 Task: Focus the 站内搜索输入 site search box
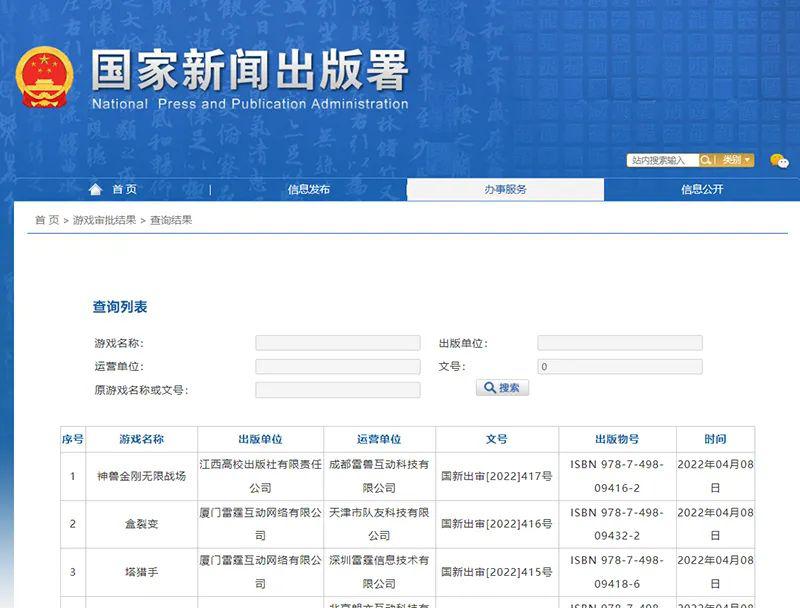tap(663, 160)
